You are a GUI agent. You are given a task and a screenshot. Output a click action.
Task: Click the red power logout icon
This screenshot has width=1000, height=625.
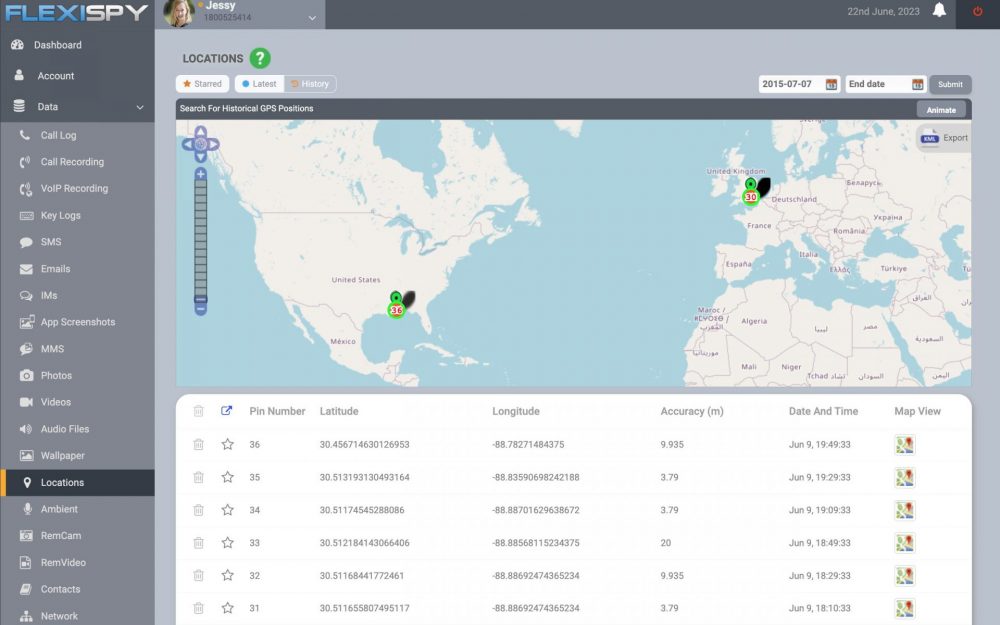[977, 11]
